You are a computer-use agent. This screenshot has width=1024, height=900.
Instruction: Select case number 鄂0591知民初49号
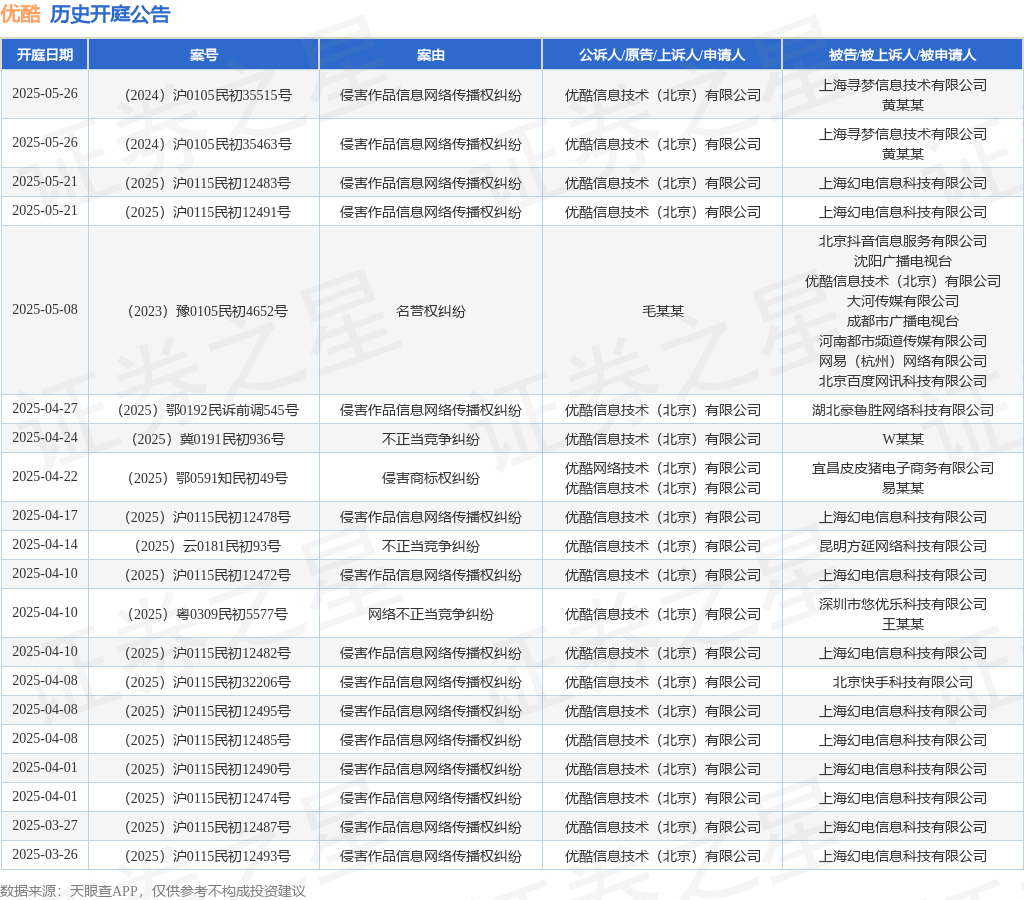(x=208, y=478)
